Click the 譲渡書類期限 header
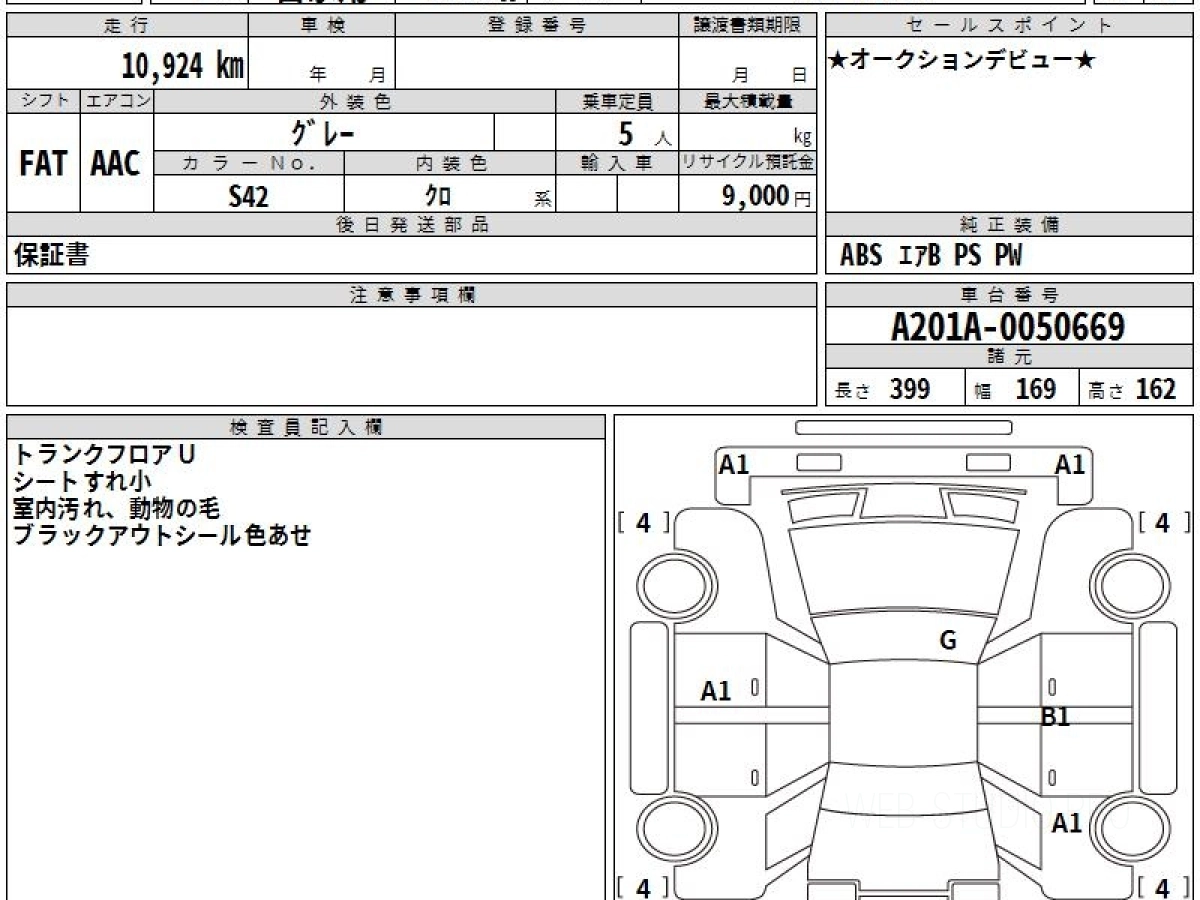This screenshot has width=1200, height=900. (748, 26)
